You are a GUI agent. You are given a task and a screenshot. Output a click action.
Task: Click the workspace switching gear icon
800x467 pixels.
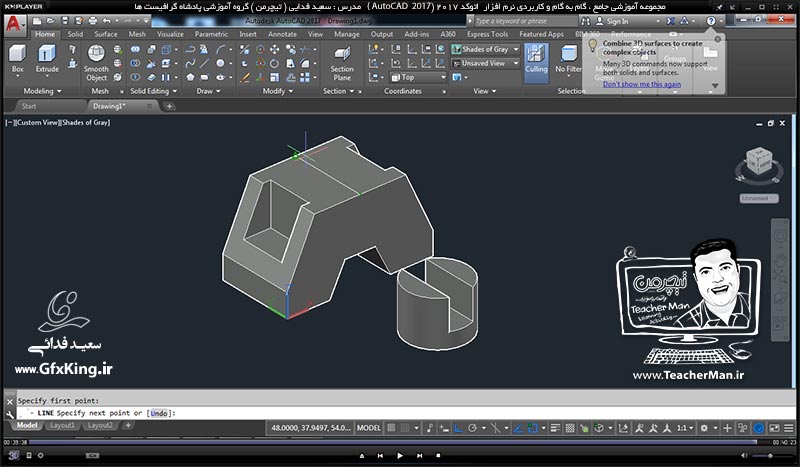704,428
